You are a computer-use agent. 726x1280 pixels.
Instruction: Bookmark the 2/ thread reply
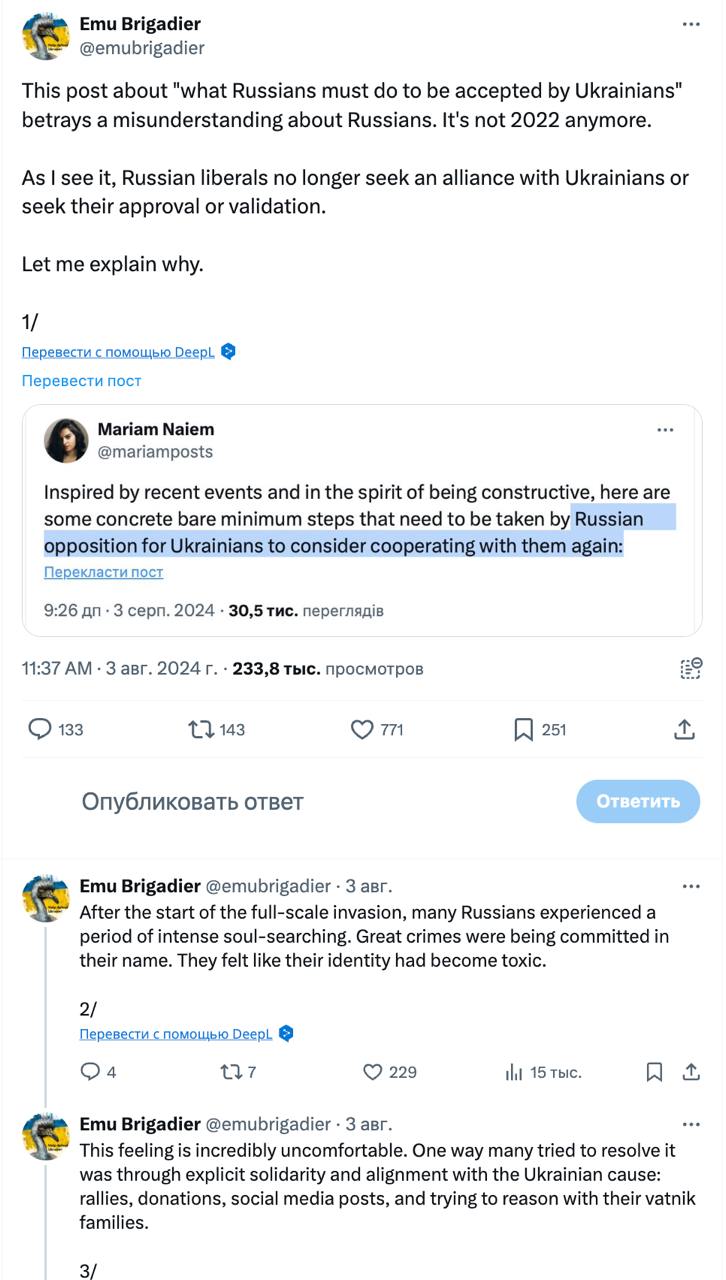pyautogui.click(x=654, y=1072)
